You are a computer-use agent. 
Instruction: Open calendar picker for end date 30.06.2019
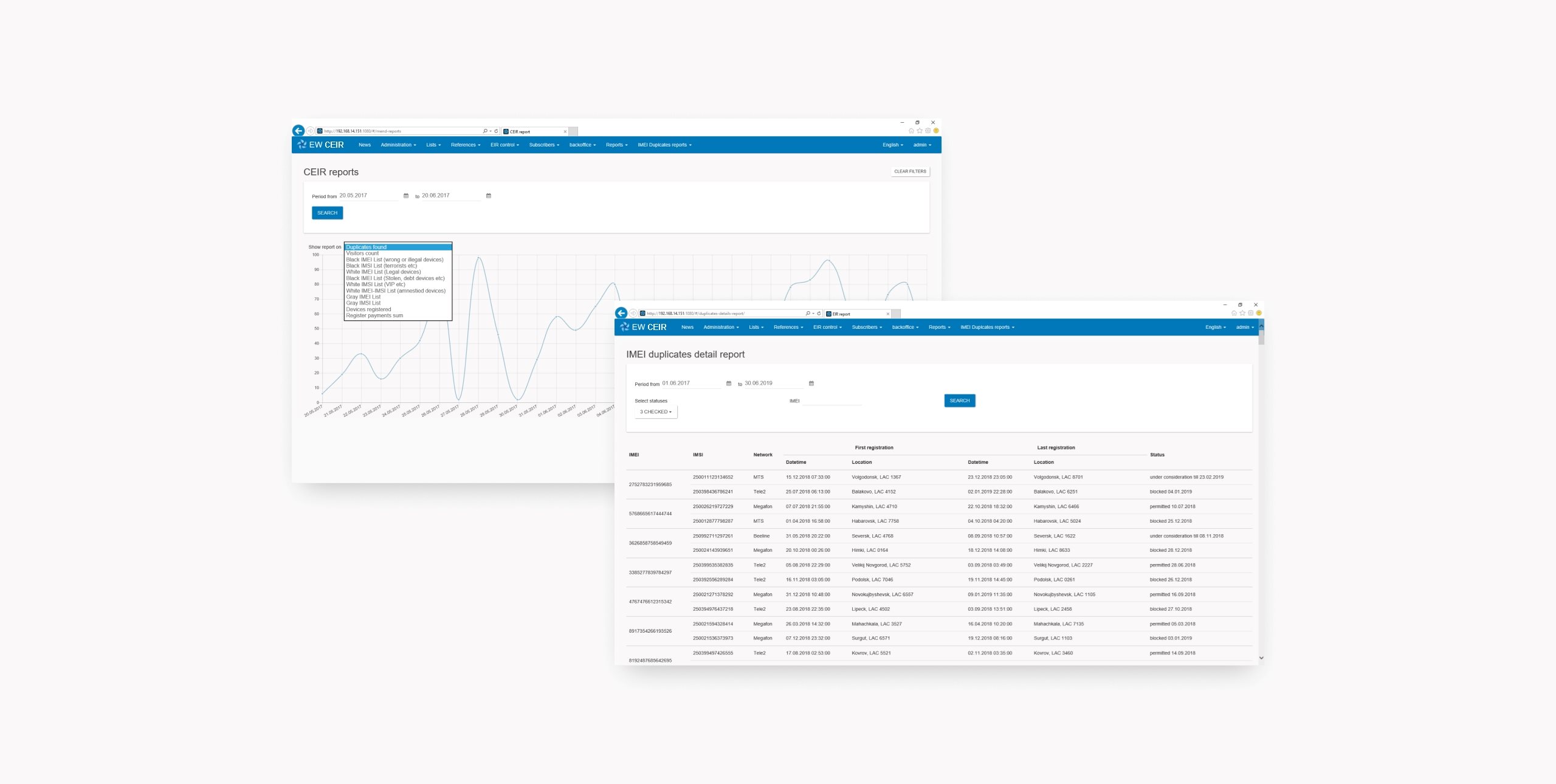pos(811,383)
